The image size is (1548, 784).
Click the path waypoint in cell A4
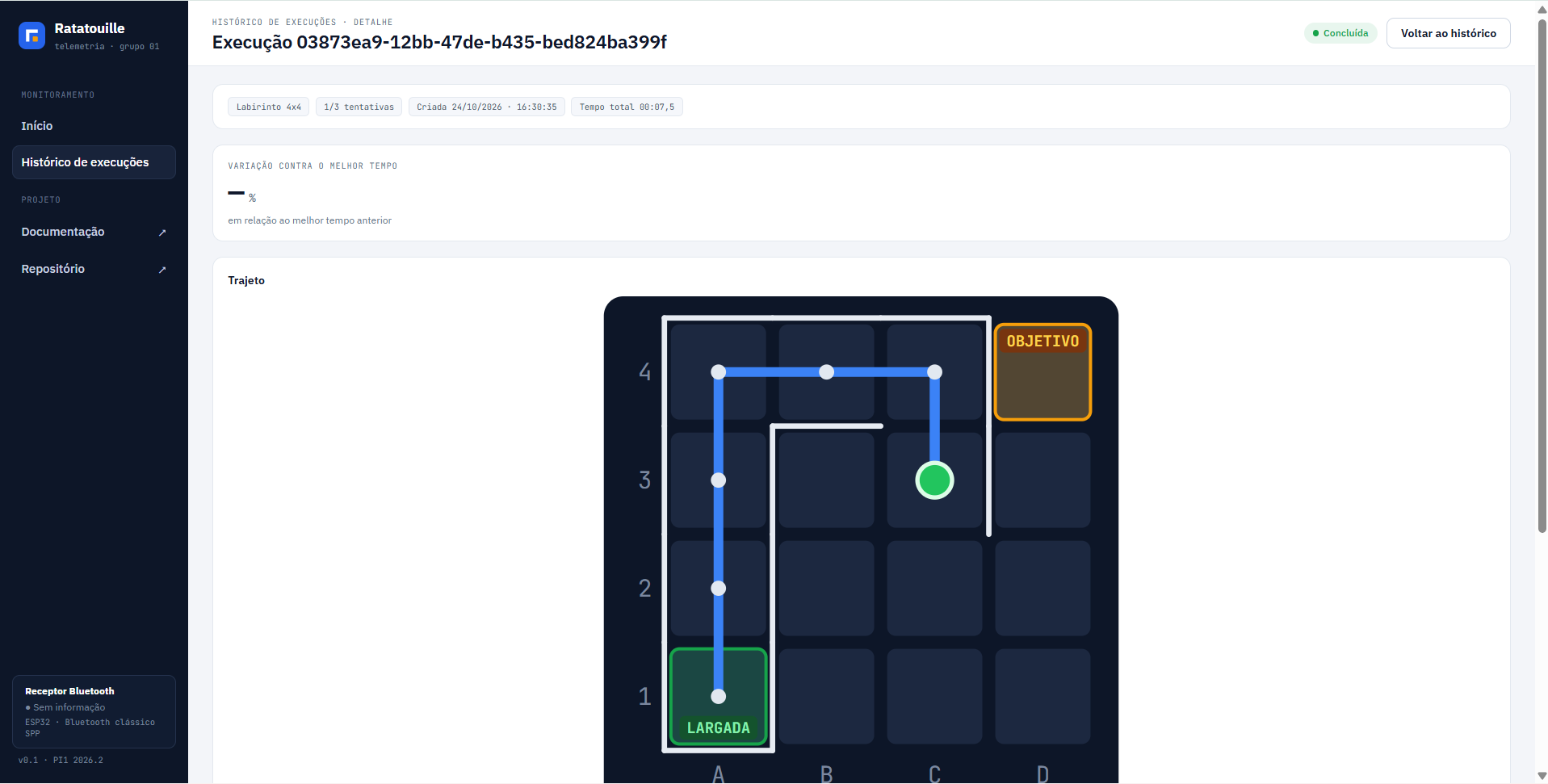(719, 372)
